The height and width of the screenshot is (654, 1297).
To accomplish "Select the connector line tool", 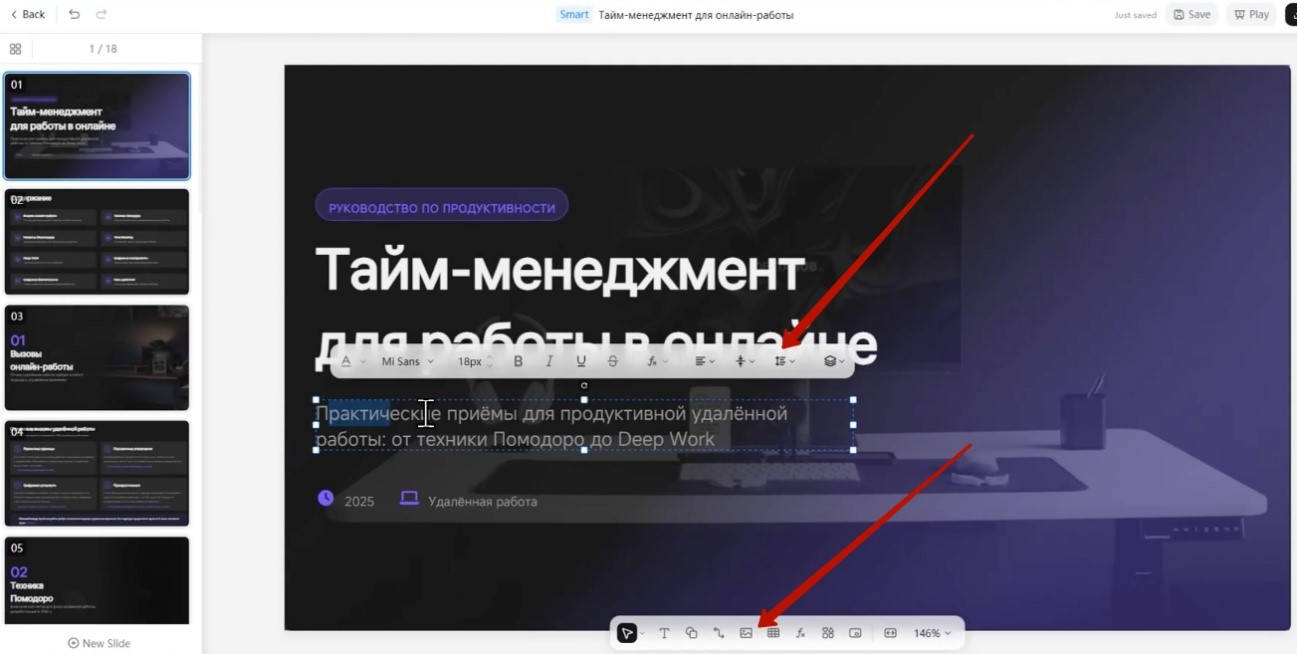I will pos(718,633).
